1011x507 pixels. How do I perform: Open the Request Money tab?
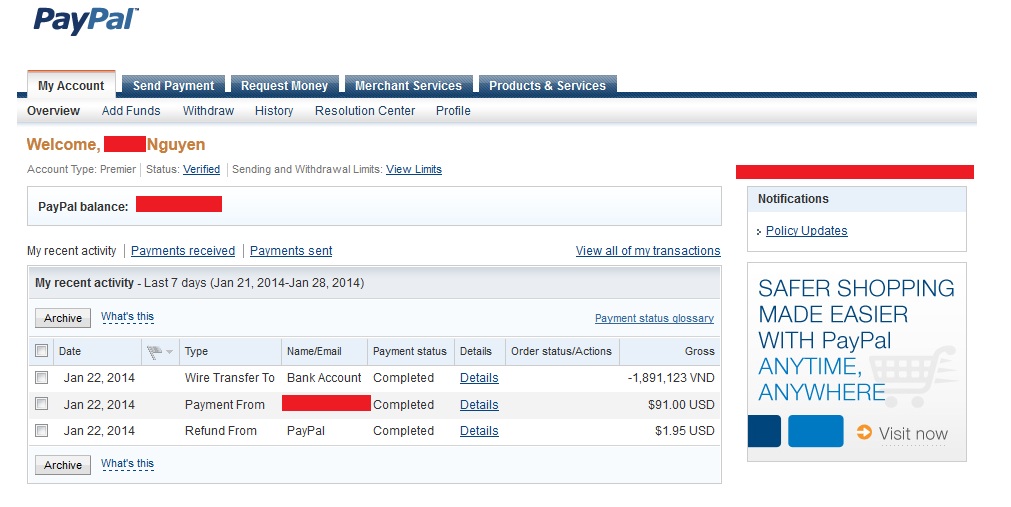284,85
